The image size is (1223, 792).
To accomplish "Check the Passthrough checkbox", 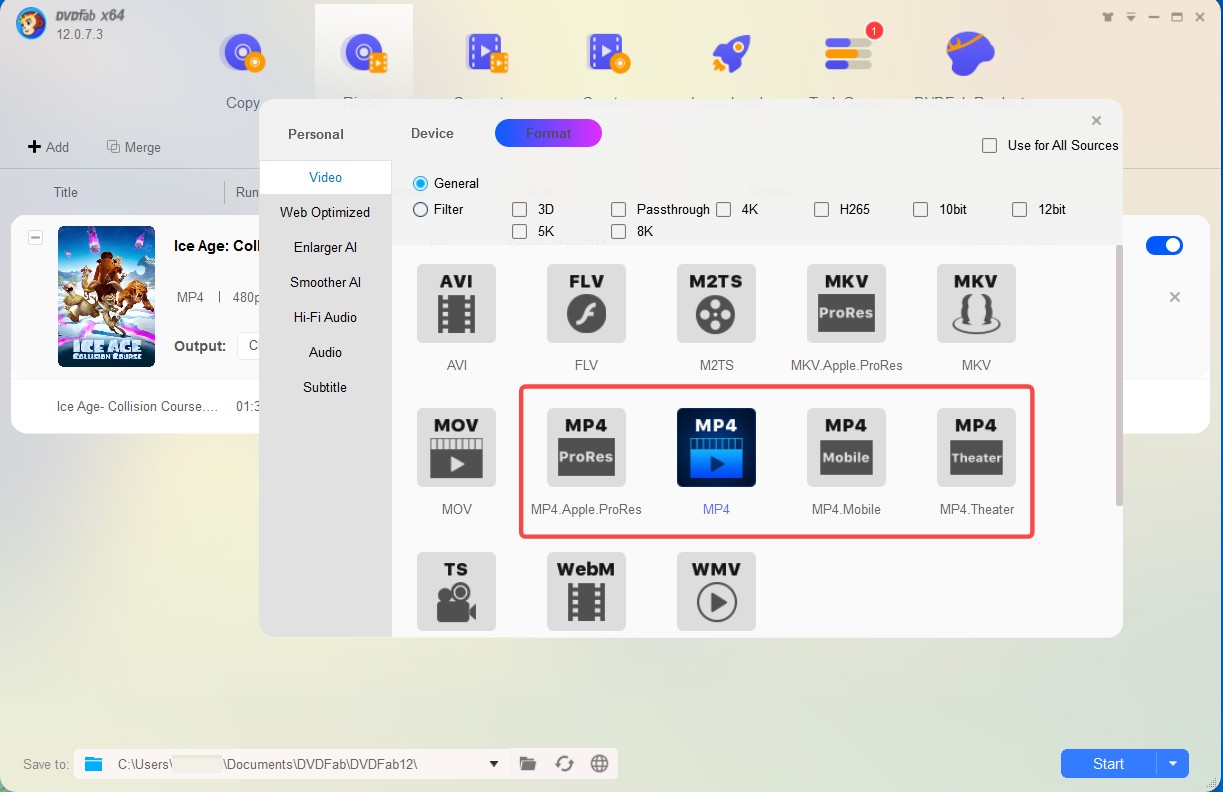I will (x=619, y=210).
